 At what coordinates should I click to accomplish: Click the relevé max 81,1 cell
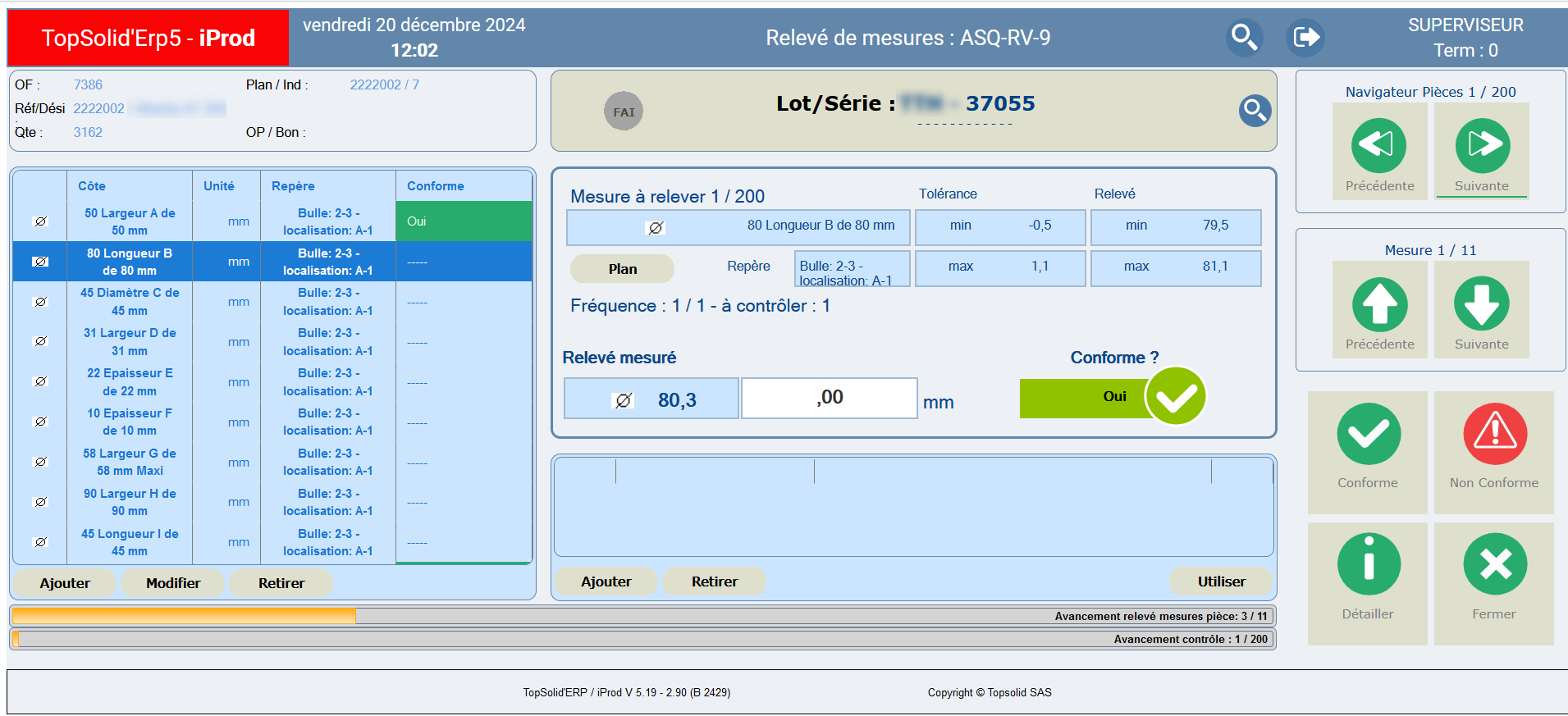pos(1176,267)
